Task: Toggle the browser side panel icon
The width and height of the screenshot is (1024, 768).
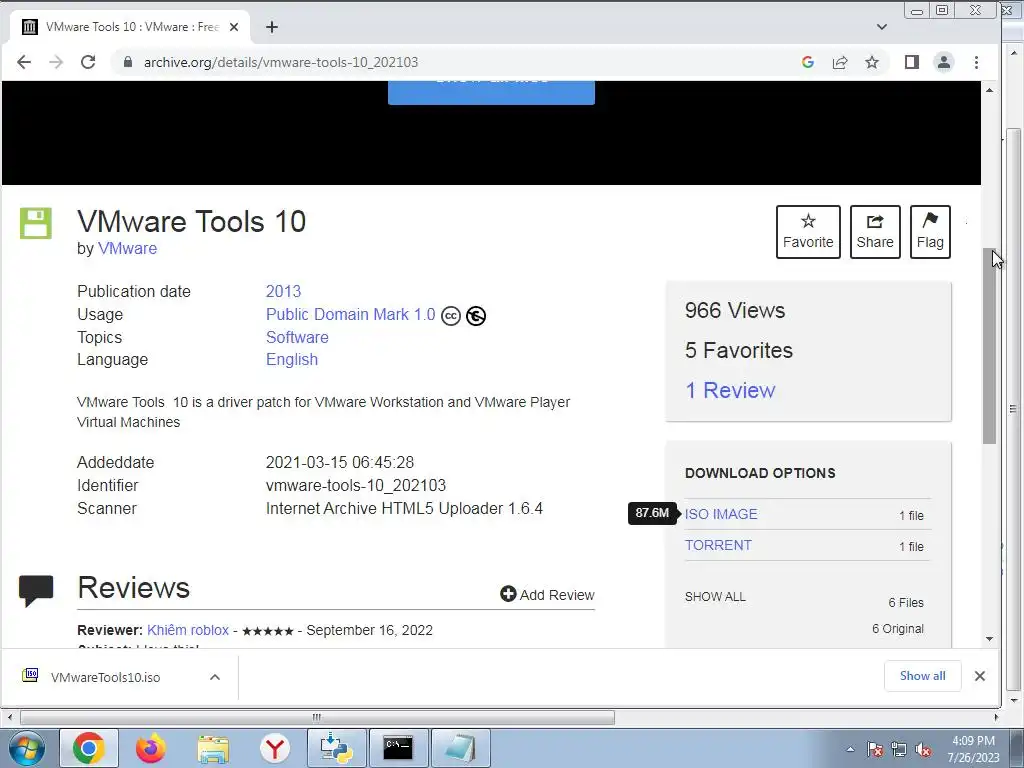Action: click(x=912, y=62)
